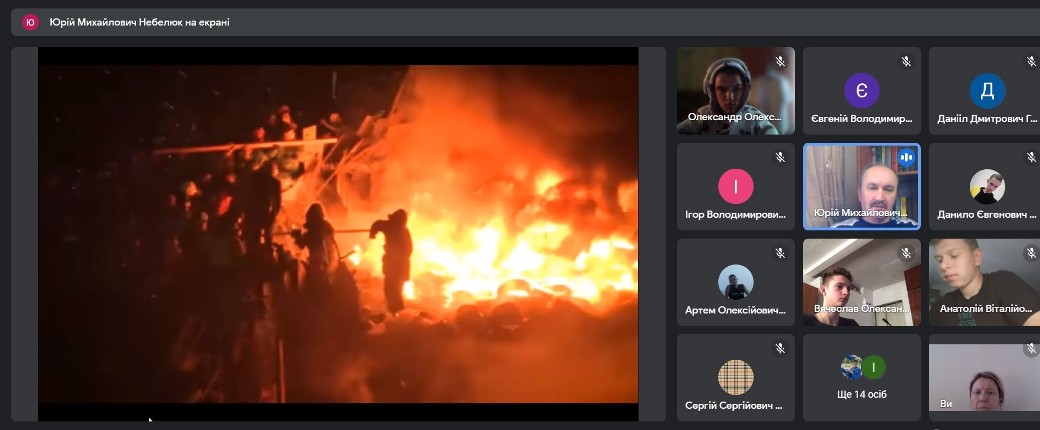Click the muted mic icon on В'ячеслав's tile
The width and height of the screenshot is (1040, 430).
(906, 254)
